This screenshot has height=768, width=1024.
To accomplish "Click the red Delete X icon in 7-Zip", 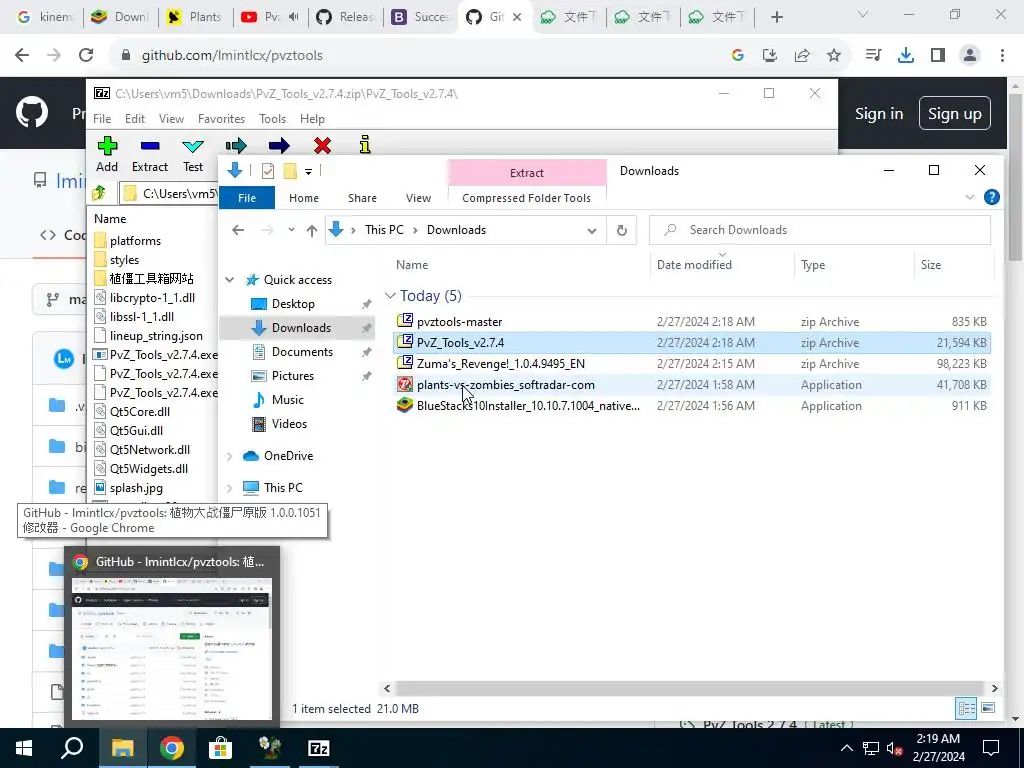I will point(322,146).
